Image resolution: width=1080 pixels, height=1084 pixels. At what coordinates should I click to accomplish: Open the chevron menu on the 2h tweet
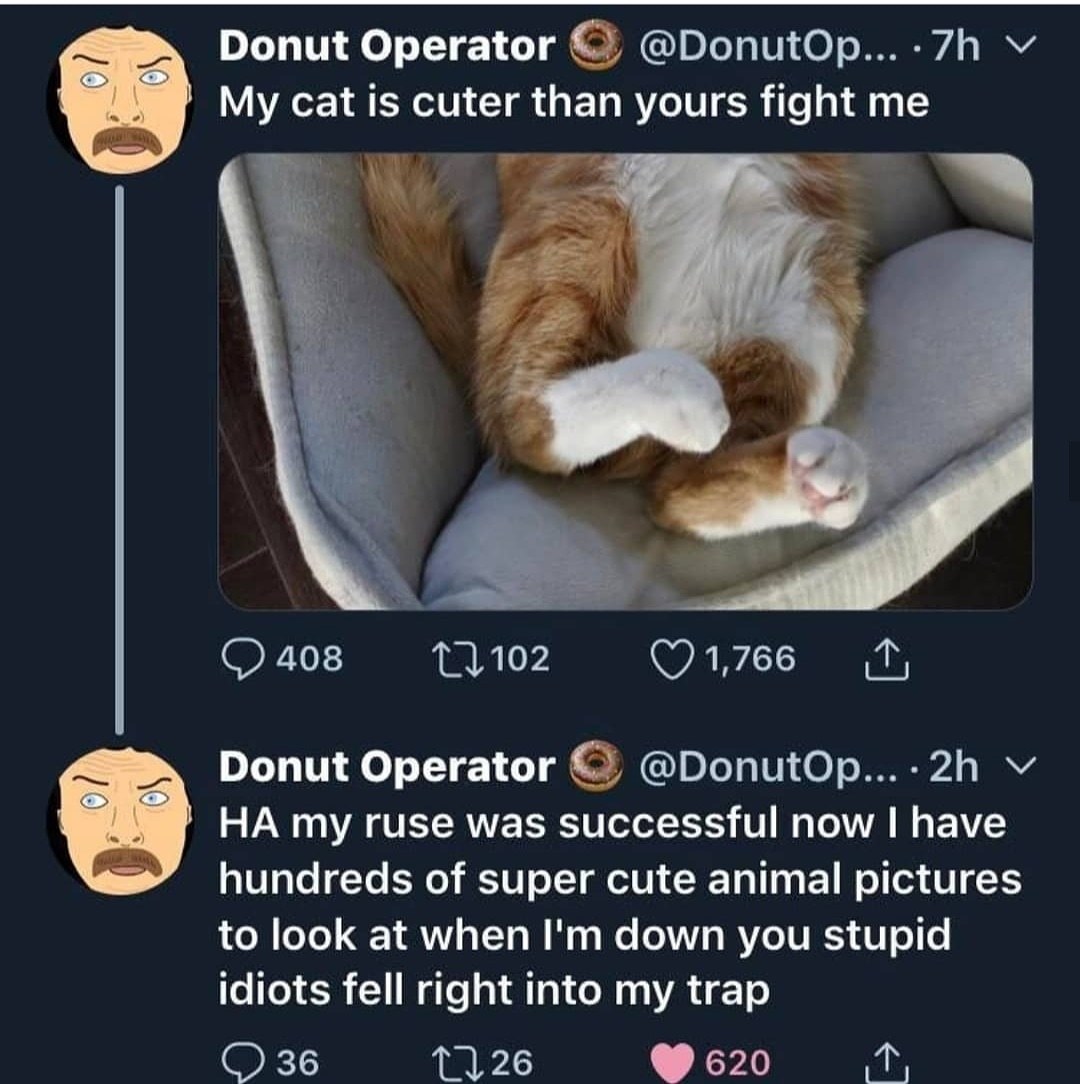(x=1013, y=767)
